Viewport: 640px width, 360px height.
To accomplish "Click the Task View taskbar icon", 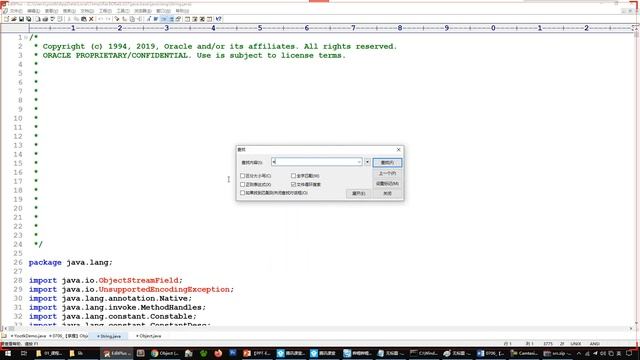I will click(x=23, y=353).
